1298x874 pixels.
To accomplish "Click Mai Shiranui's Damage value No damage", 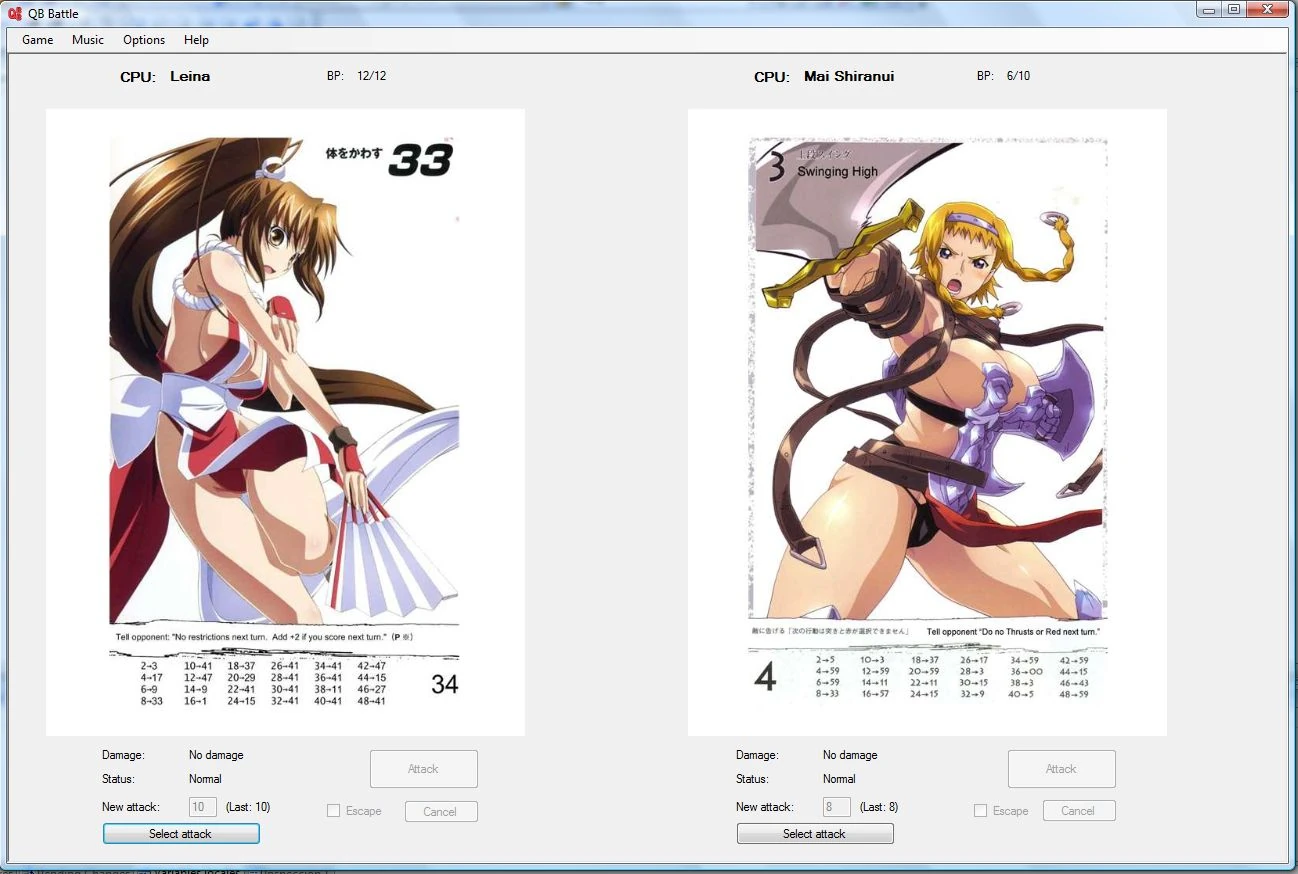I will (850, 755).
